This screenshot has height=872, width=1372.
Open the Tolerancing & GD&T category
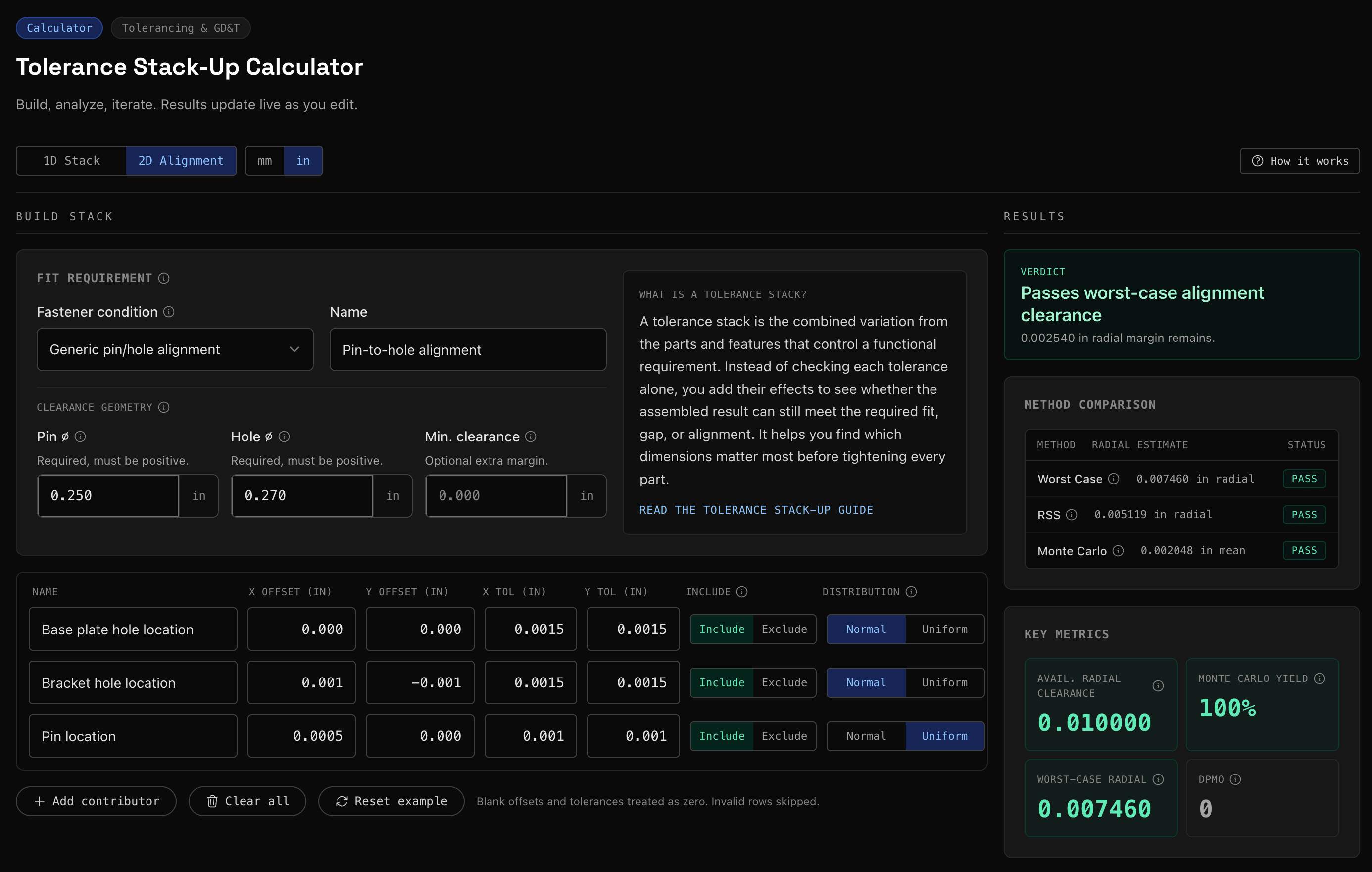click(x=181, y=28)
